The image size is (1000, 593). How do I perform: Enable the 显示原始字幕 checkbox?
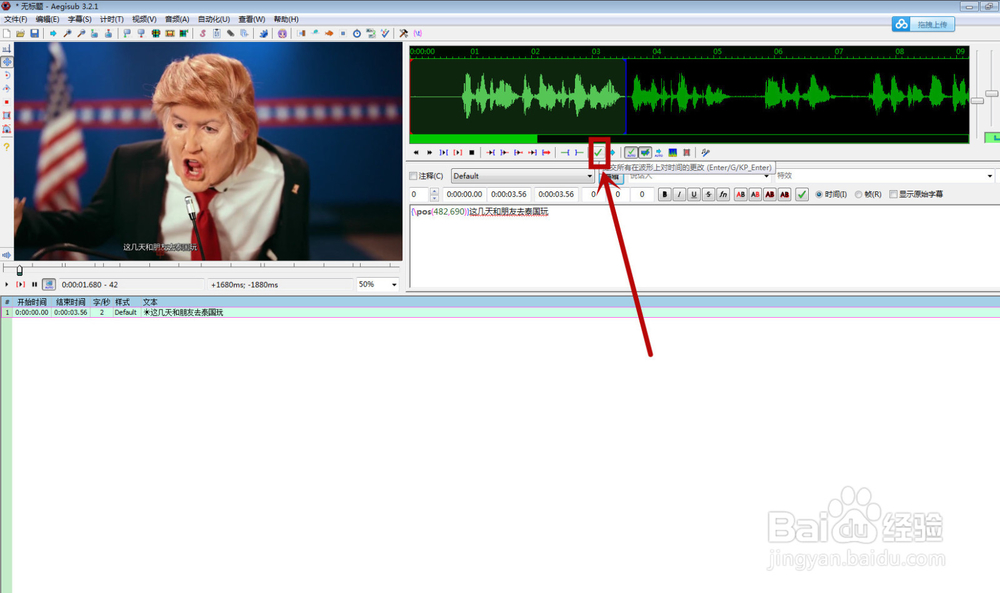[893, 194]
